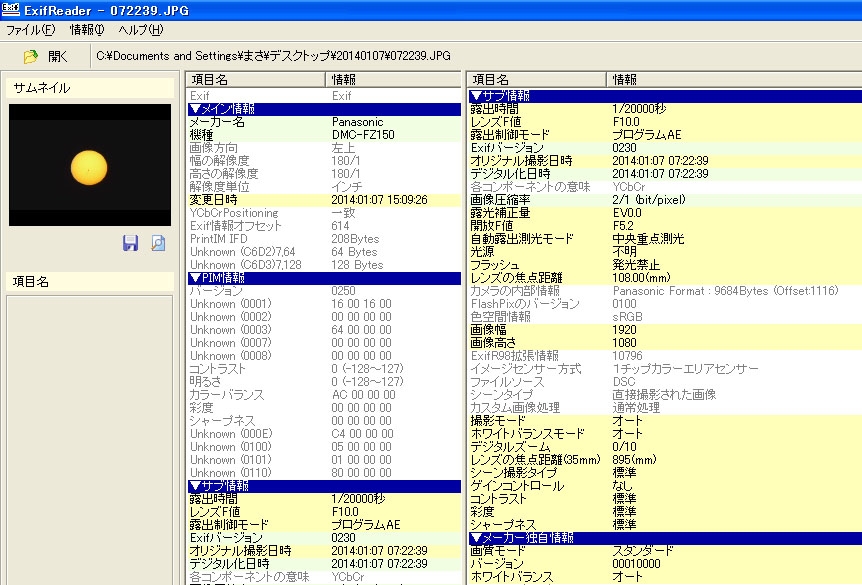Select the イメージセンサー方式 row
Viewport: 862px width, 585px height.
pyautogui.click(x=665, y=369)
